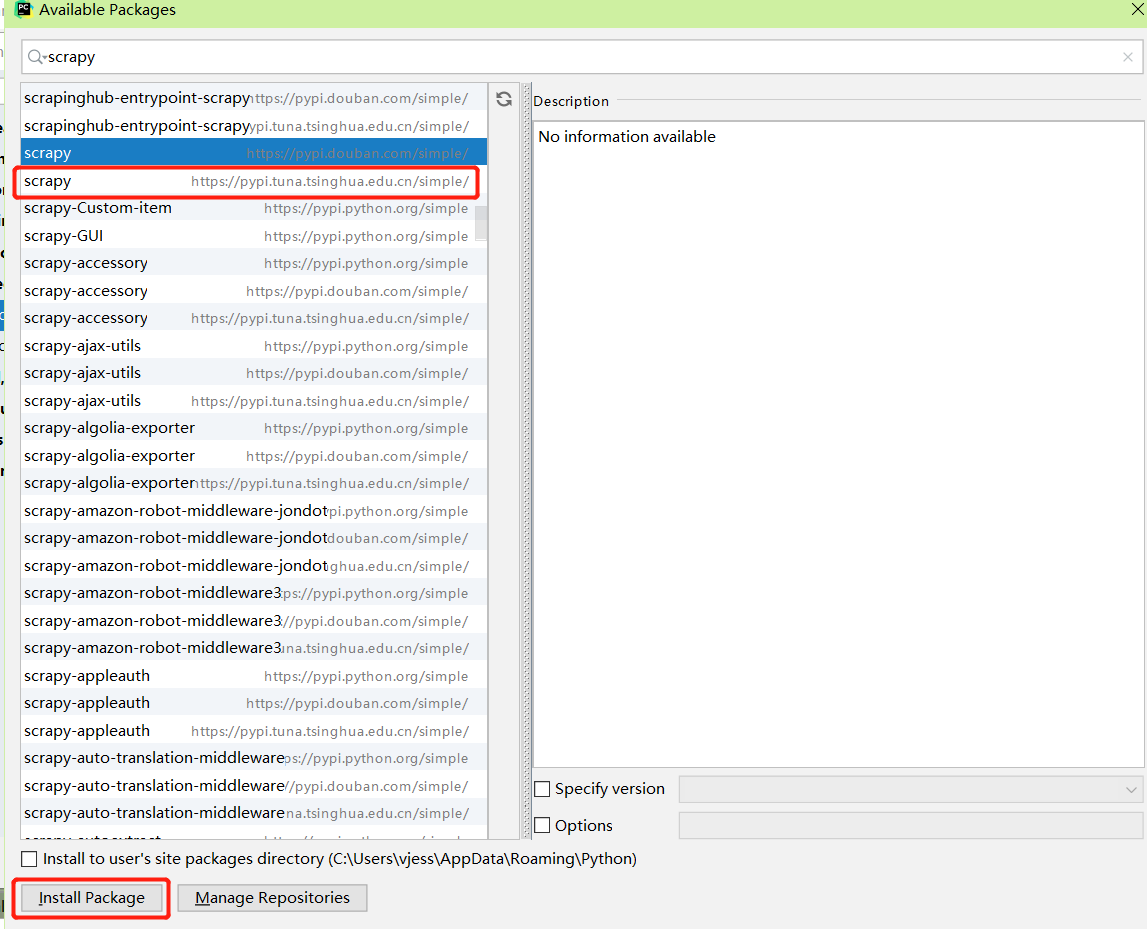
Task: Select scrapy-amazon-robot-middleware-jondot from pypi.python.org
Action: click(x=254, y=511)
